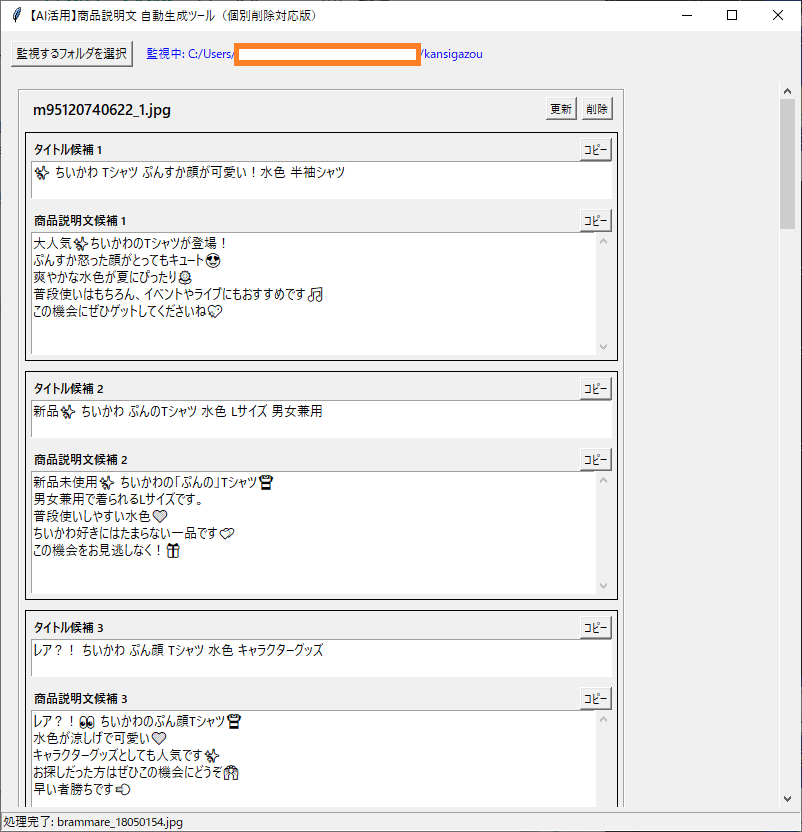Copy 商品説明文候補 2 with its コピー button

(x=596, y=459)
